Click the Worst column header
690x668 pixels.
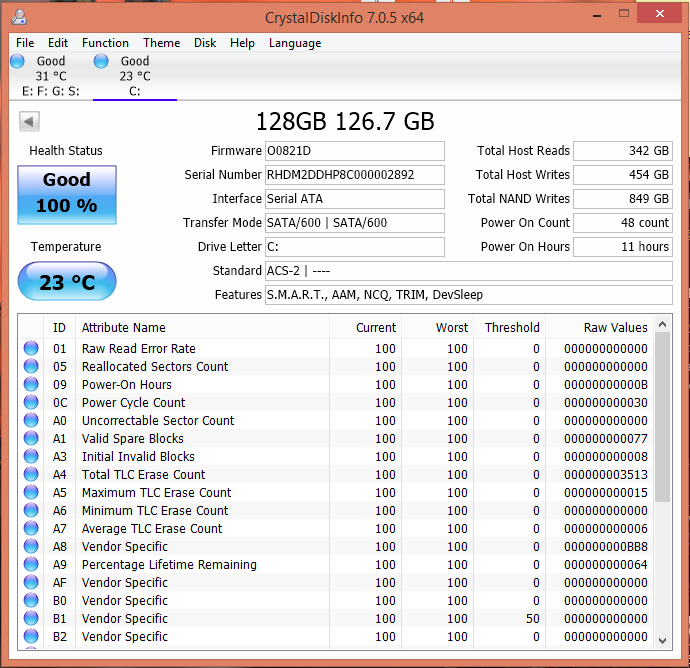(x=437, y=327)
